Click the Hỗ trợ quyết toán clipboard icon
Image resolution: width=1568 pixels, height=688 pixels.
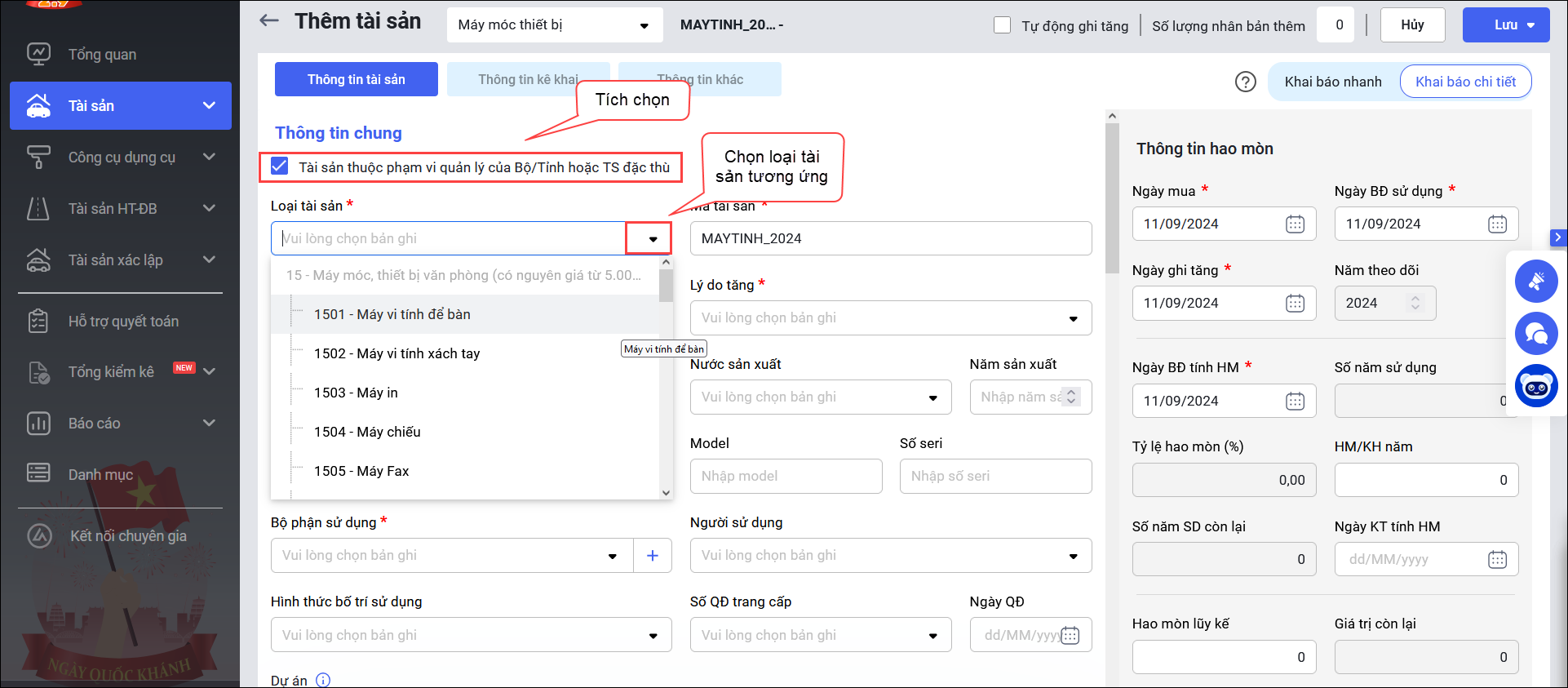38,321
